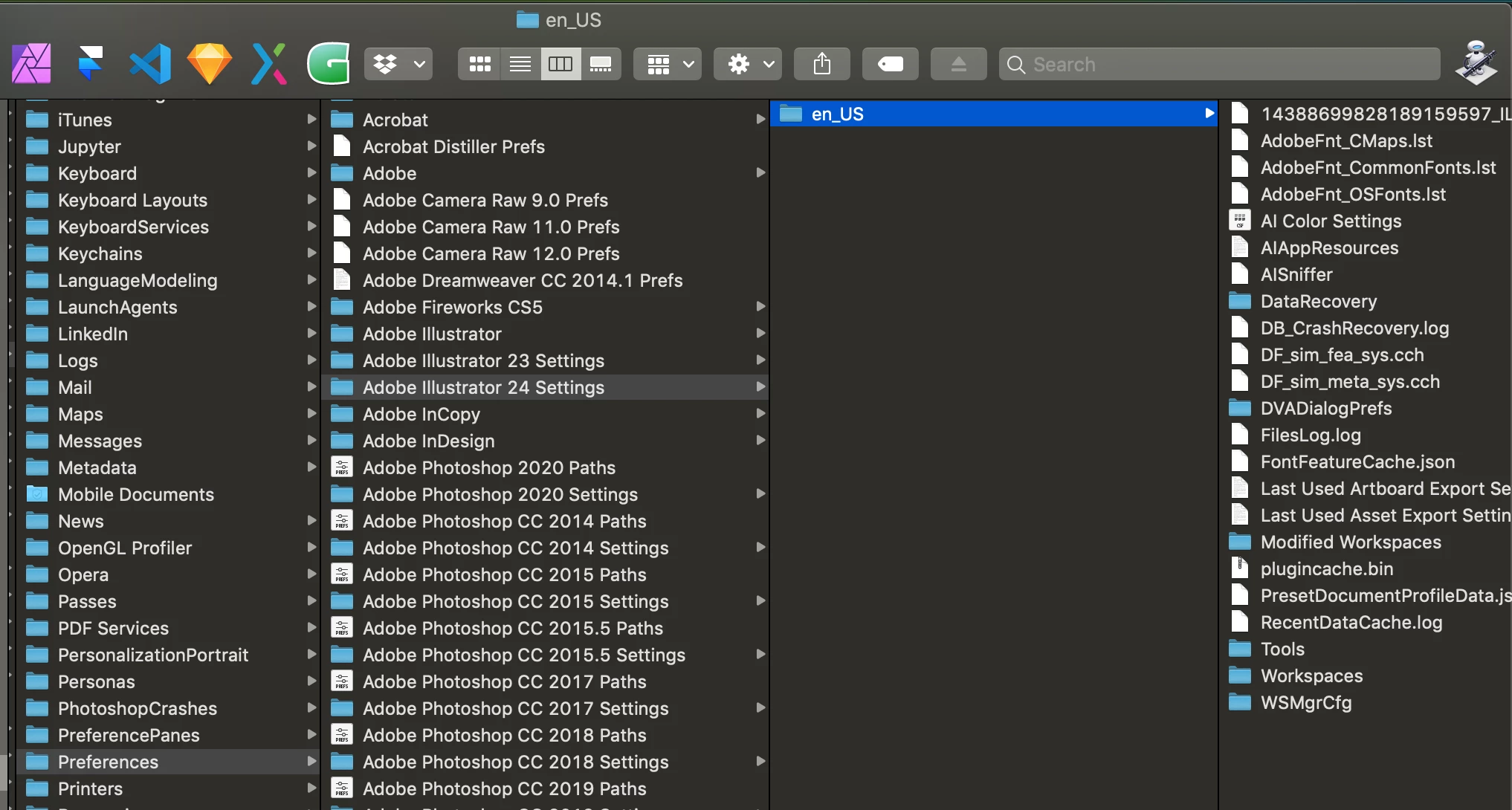The height and width of the screenshot is (810, 1512).
Task: Select the plugincache.bin file
Action: [x=1326, y=568]
